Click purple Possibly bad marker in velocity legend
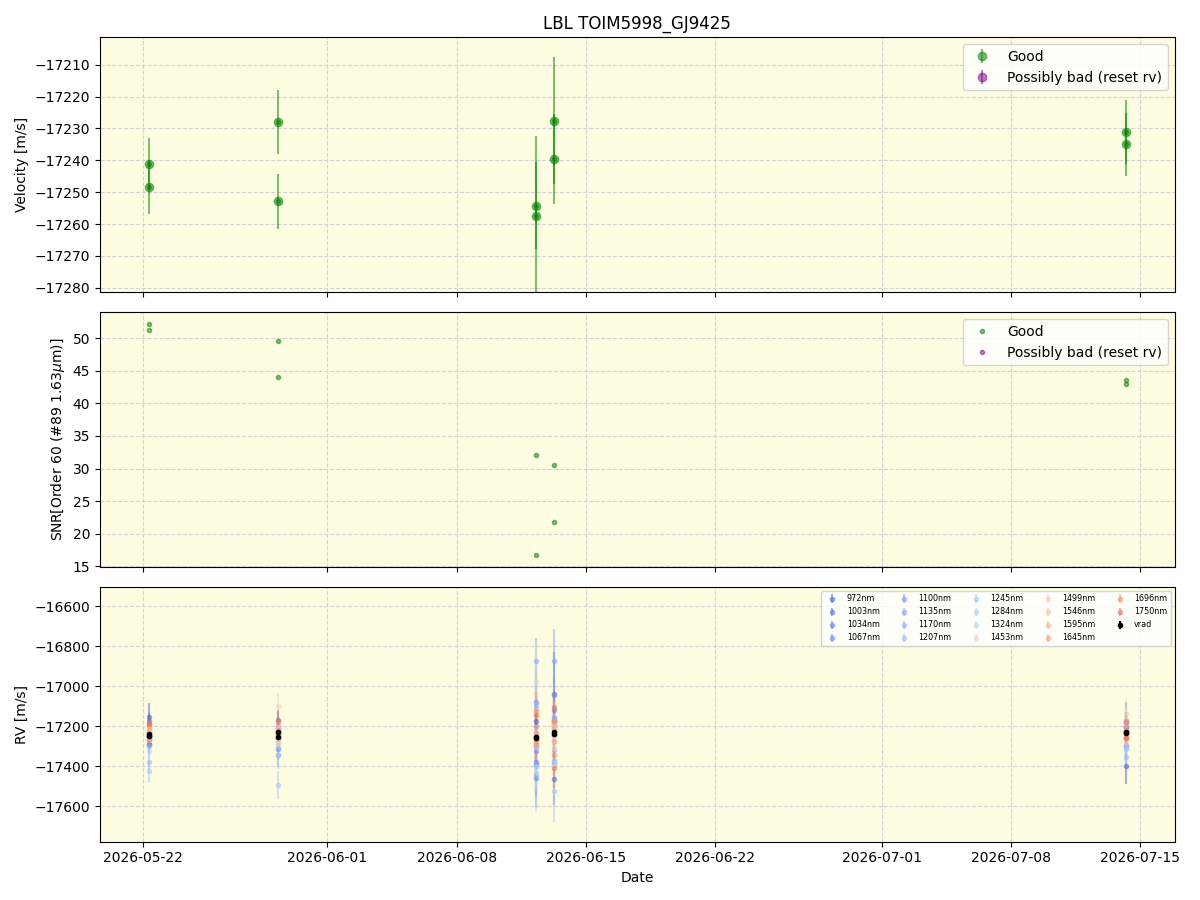This screenshot has height=900, width=1200. pyautogui.click(x=982, y=77)
